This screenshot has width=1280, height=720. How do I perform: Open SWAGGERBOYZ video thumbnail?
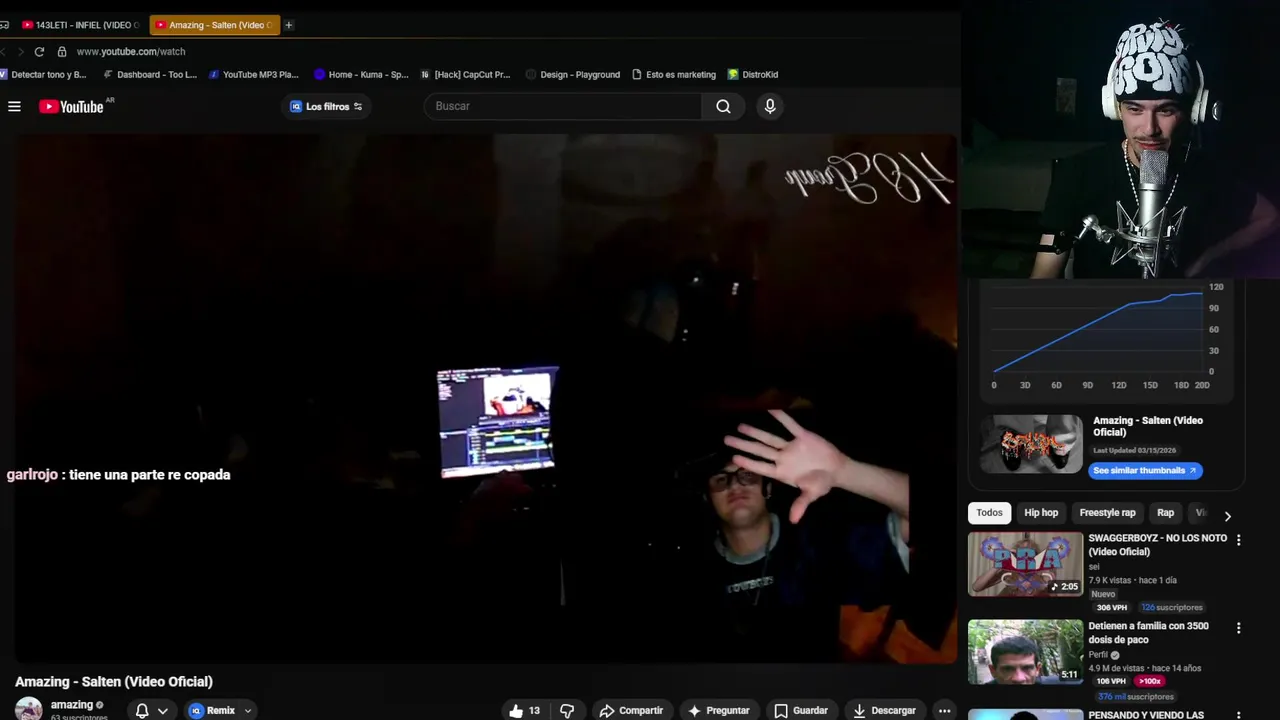tap(1025, 564)
